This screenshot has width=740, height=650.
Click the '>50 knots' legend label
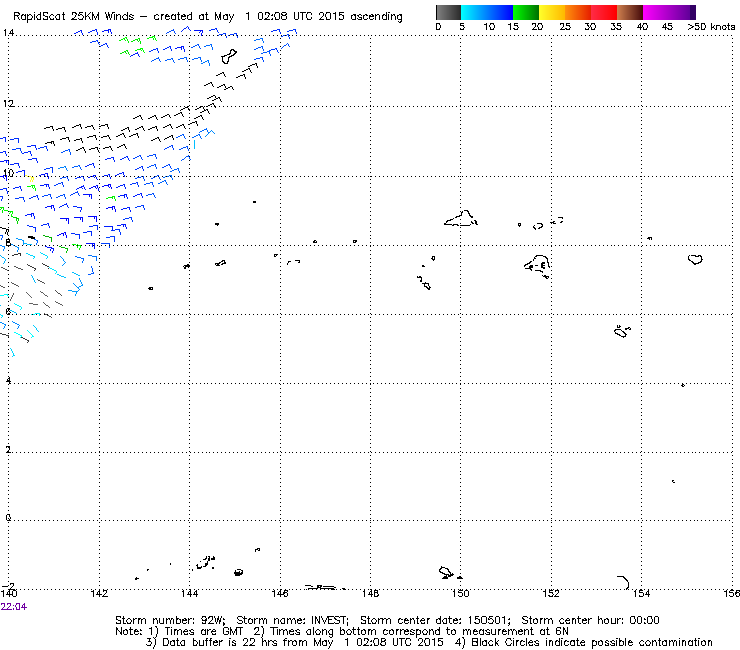tap(711, 27)
